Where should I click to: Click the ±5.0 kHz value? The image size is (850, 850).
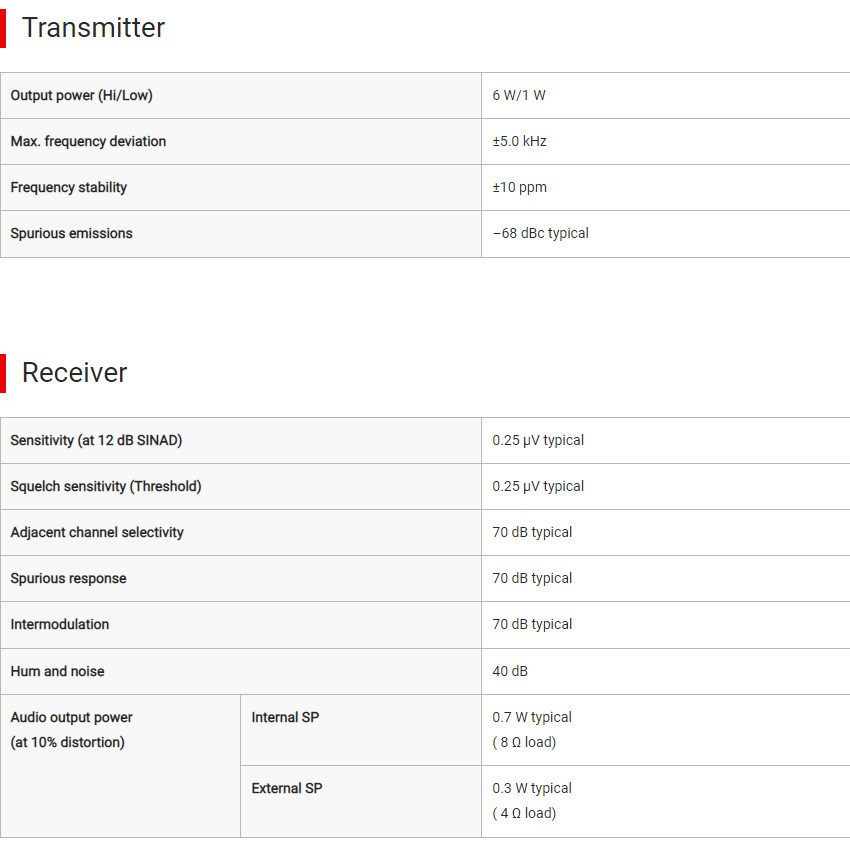click(519, 141)
